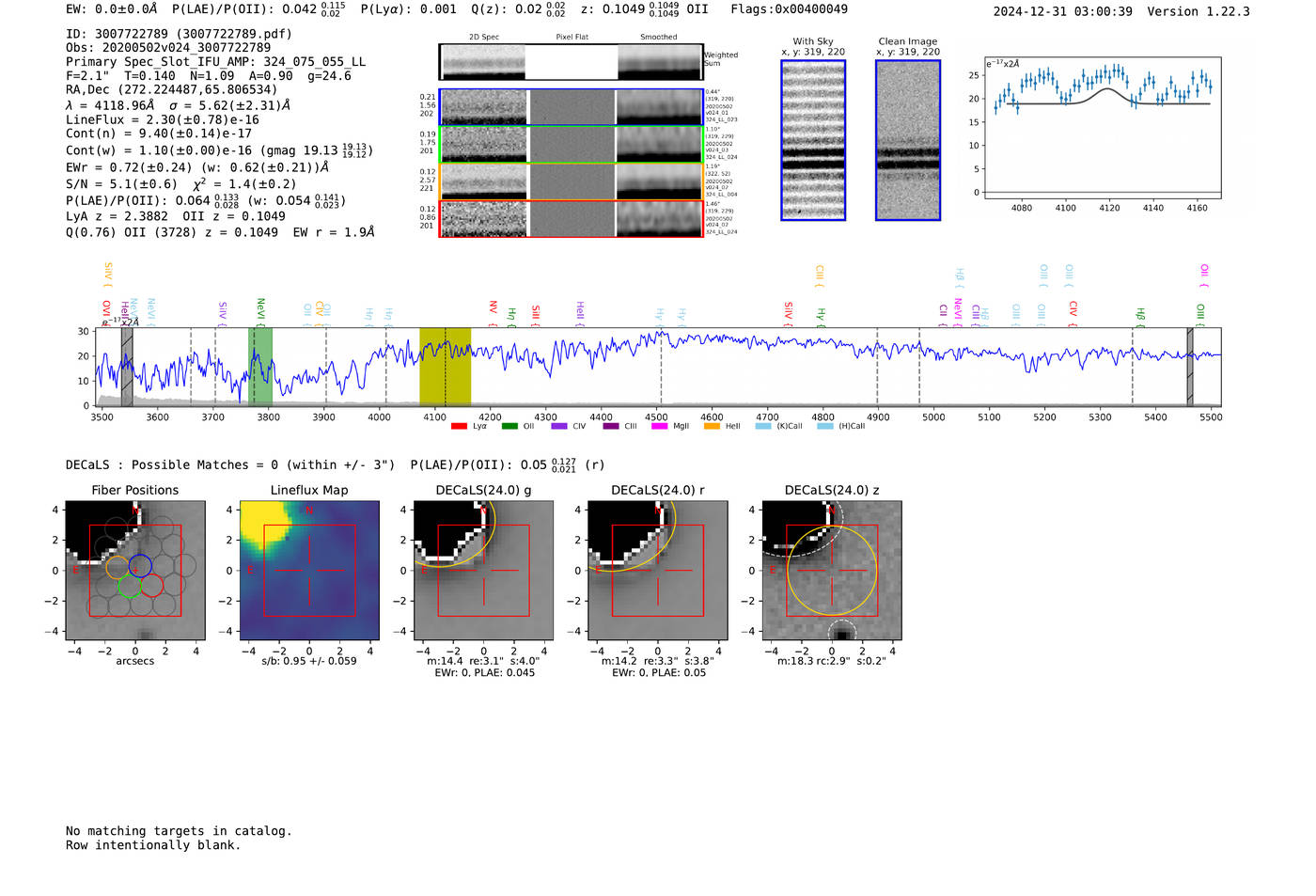This screenshot has width=1316, height=896.
Task: Open the Clean Image cutout
Action: click(908, 140)
